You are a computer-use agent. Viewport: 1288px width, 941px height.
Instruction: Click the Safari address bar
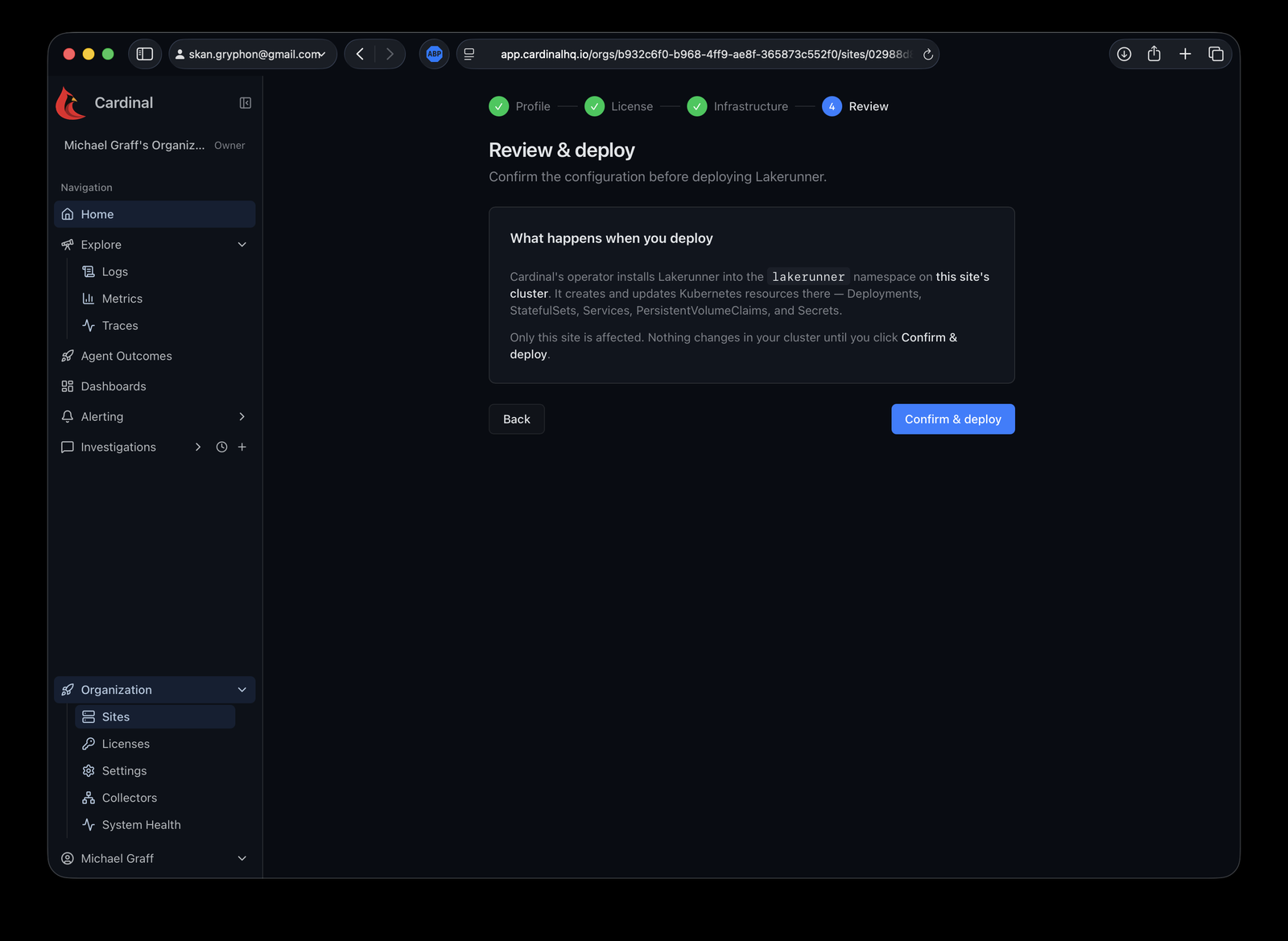[x=698, y=54]
